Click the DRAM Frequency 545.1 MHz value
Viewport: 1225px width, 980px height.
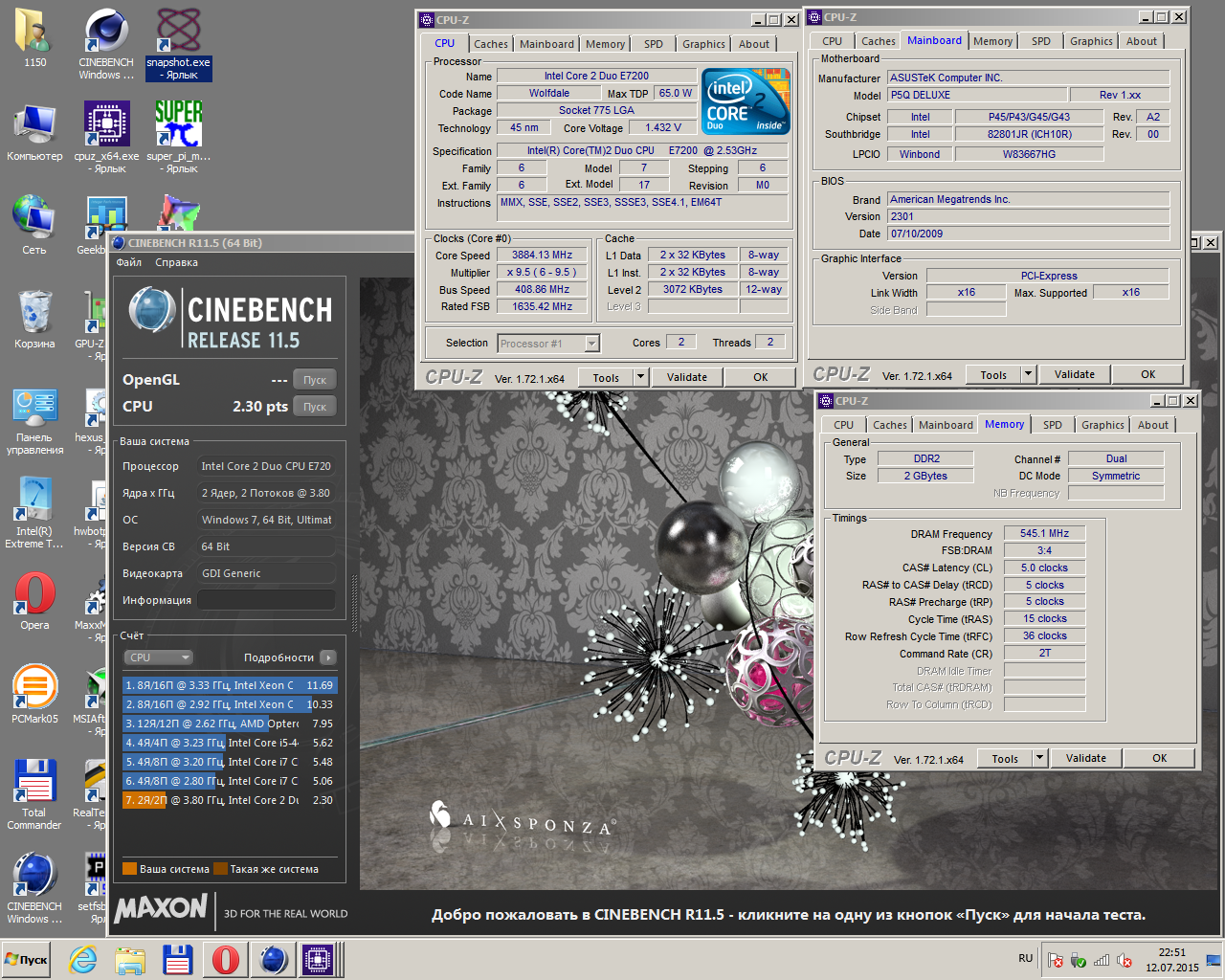1045,533
